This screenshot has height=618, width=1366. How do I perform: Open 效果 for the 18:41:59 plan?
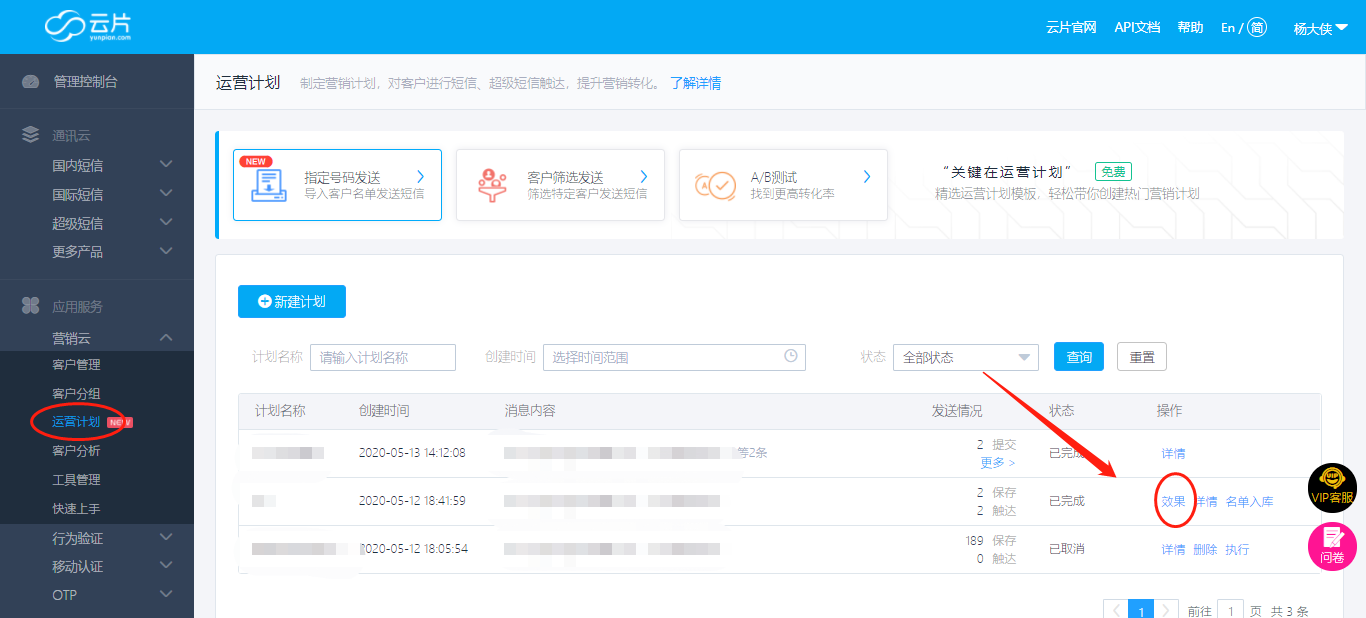(1173, 501)
